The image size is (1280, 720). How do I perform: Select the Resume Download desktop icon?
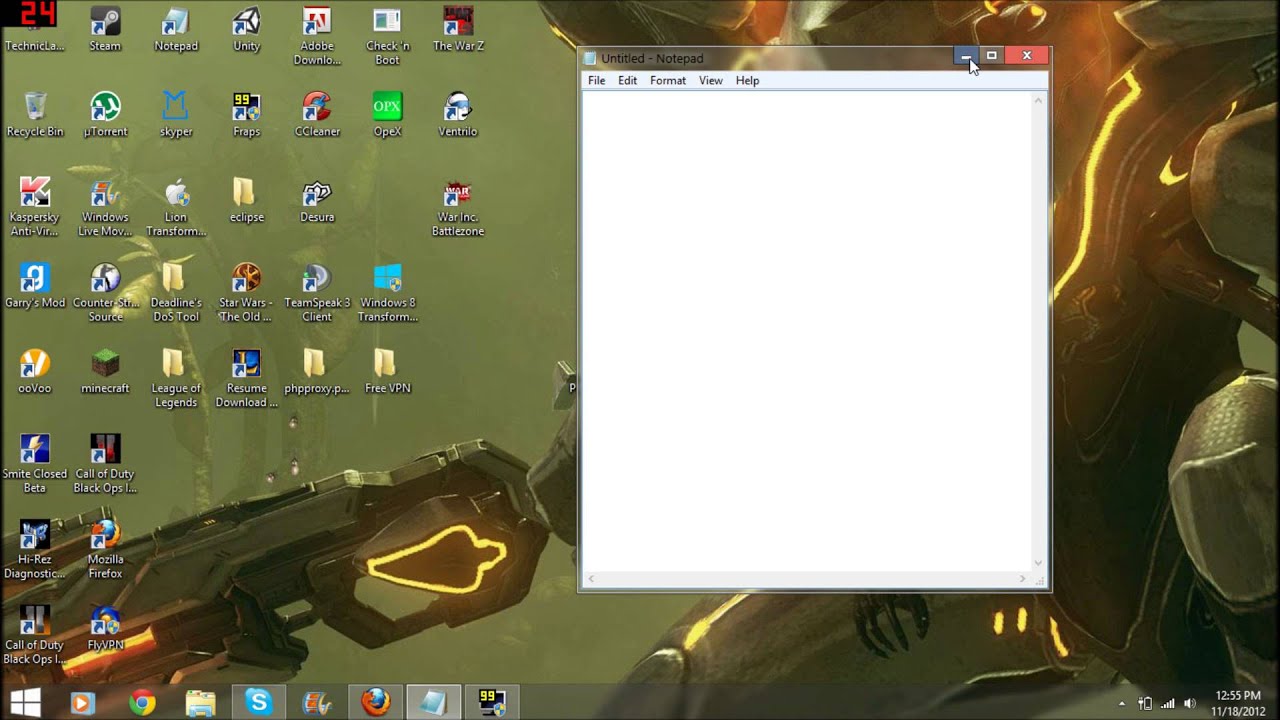point(246,379)
